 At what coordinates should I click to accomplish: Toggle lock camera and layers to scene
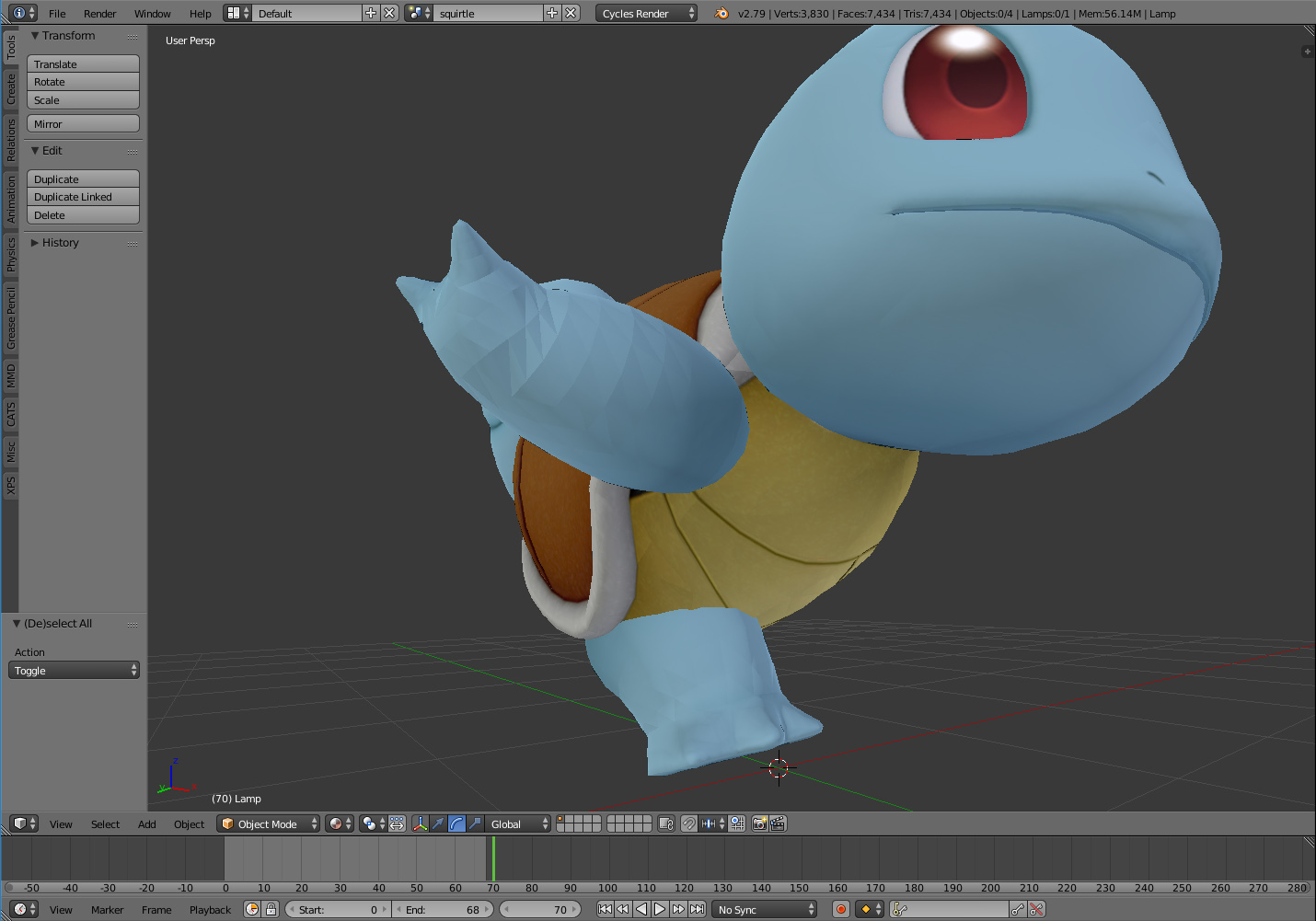click(x=666, y=823)
